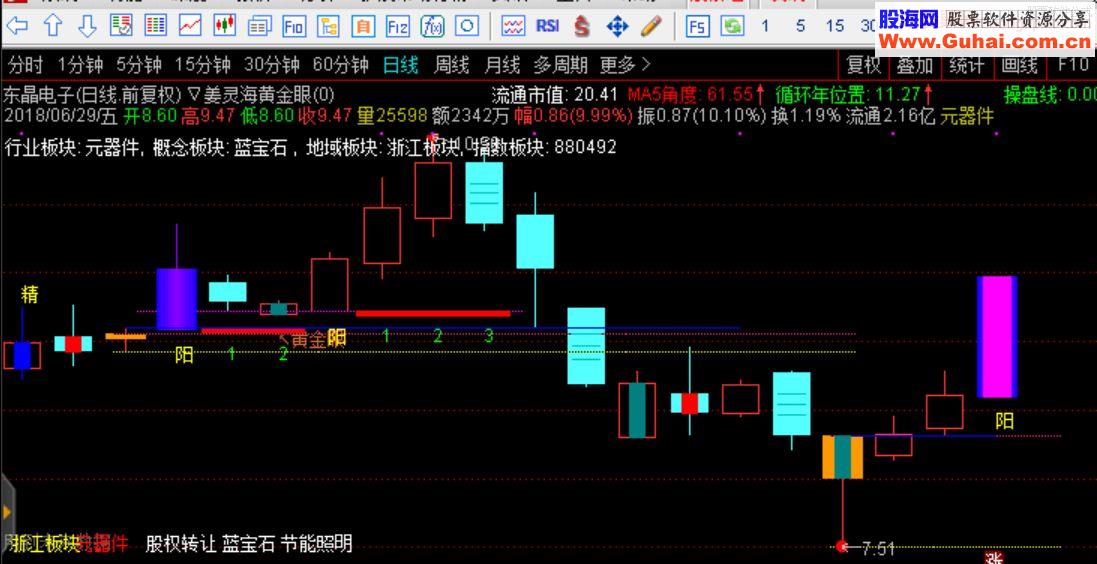
Task: Switch to the candlestick chart icon
Action: tap(225, 27)
